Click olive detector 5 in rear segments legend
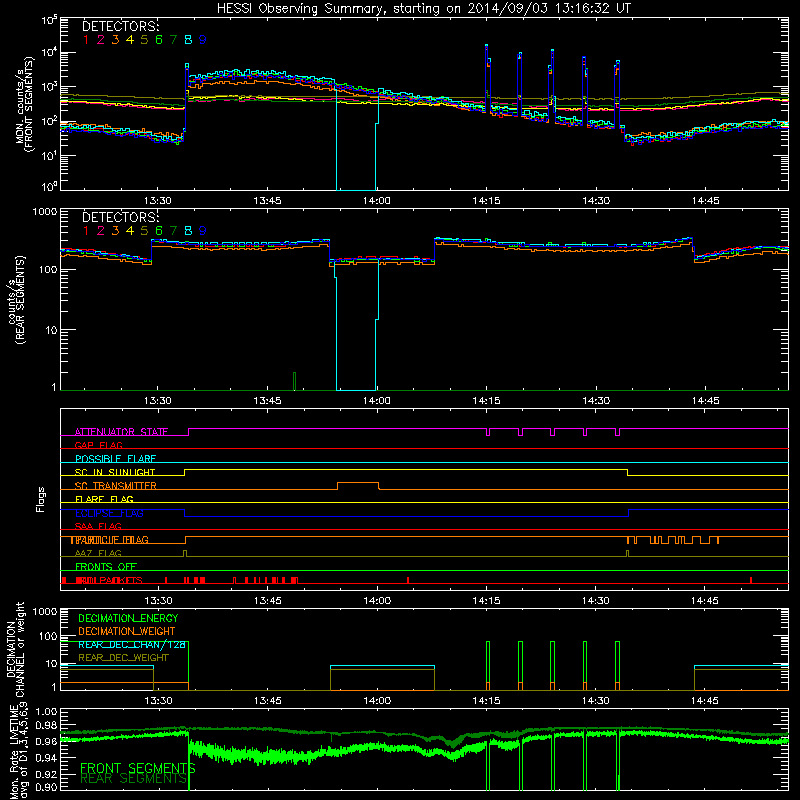Image resolution: width=800 pixels, height=800 pixels. click(x=144, y=231)
